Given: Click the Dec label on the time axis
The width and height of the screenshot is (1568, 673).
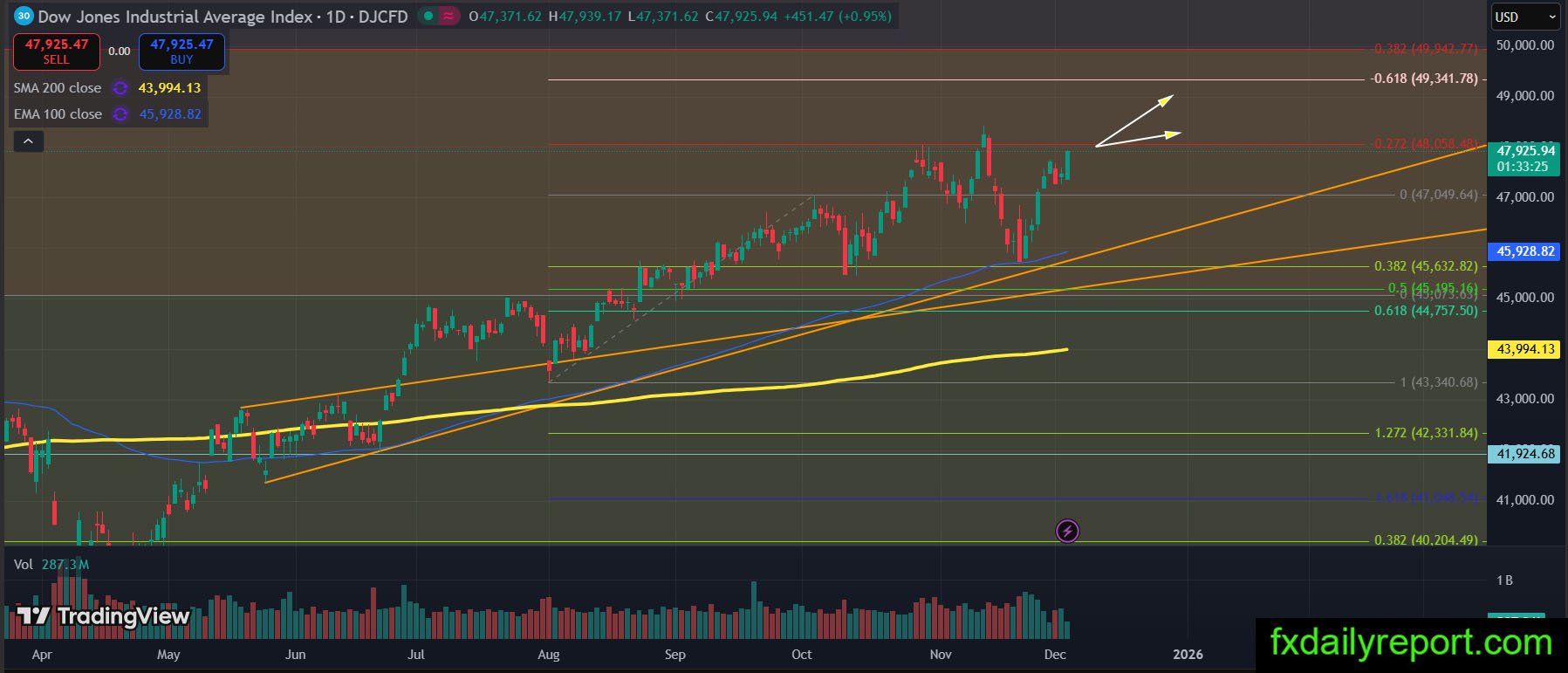Looking at the screenshot, I should click(1055, 655).
